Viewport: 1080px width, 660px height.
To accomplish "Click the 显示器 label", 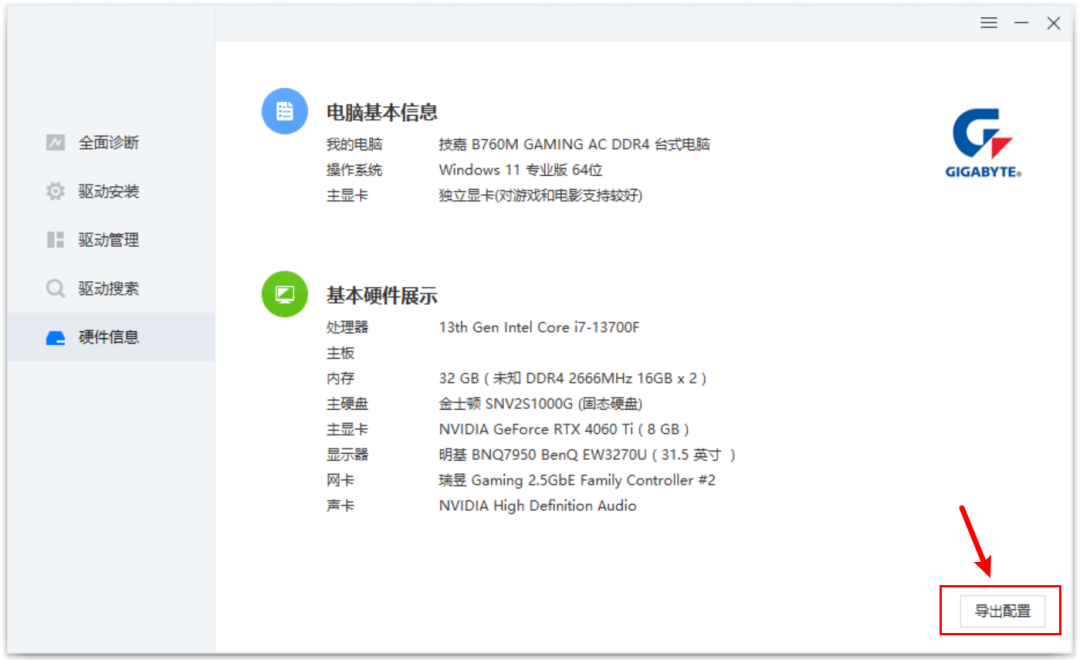I will coord(347,455).
